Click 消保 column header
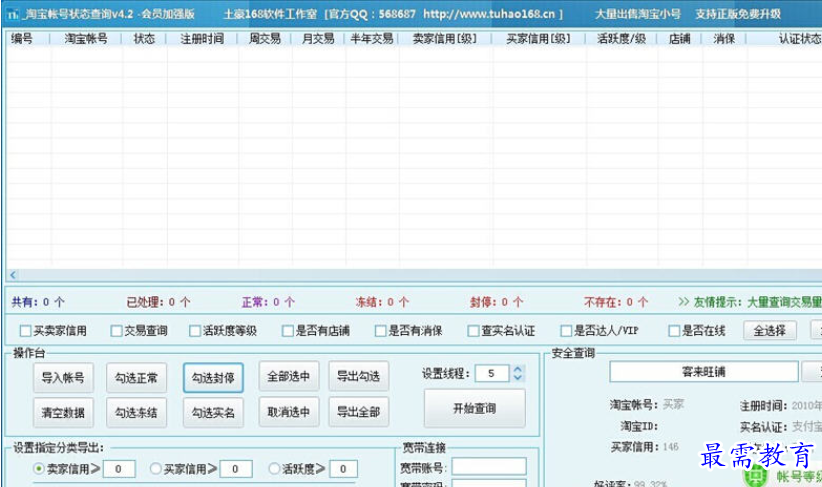Viewport: 822px width, 487px height. 723,38
